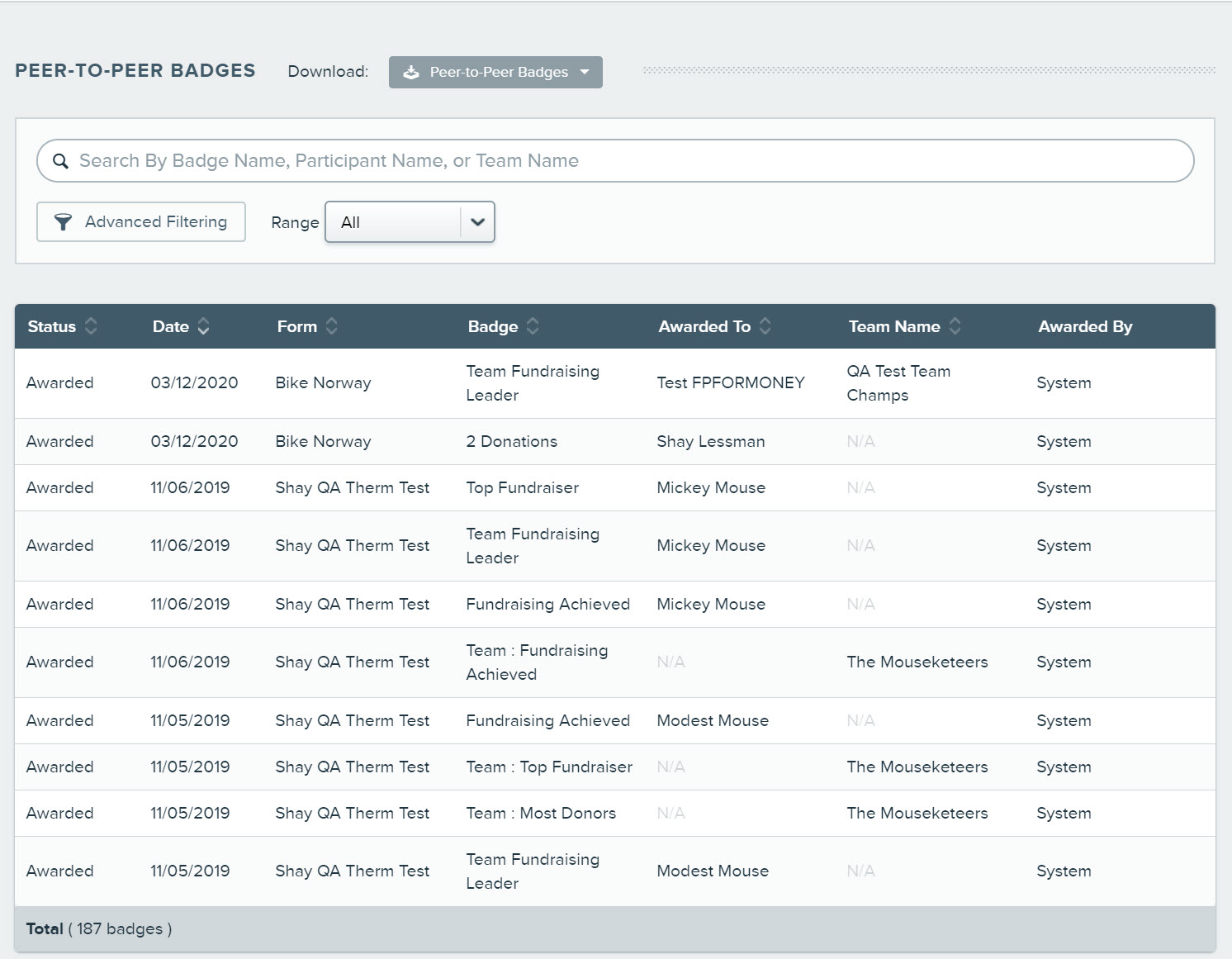
Task: Click The Mouseketeers in Team : Top Fundraiser row
Action: pos(917,767)
